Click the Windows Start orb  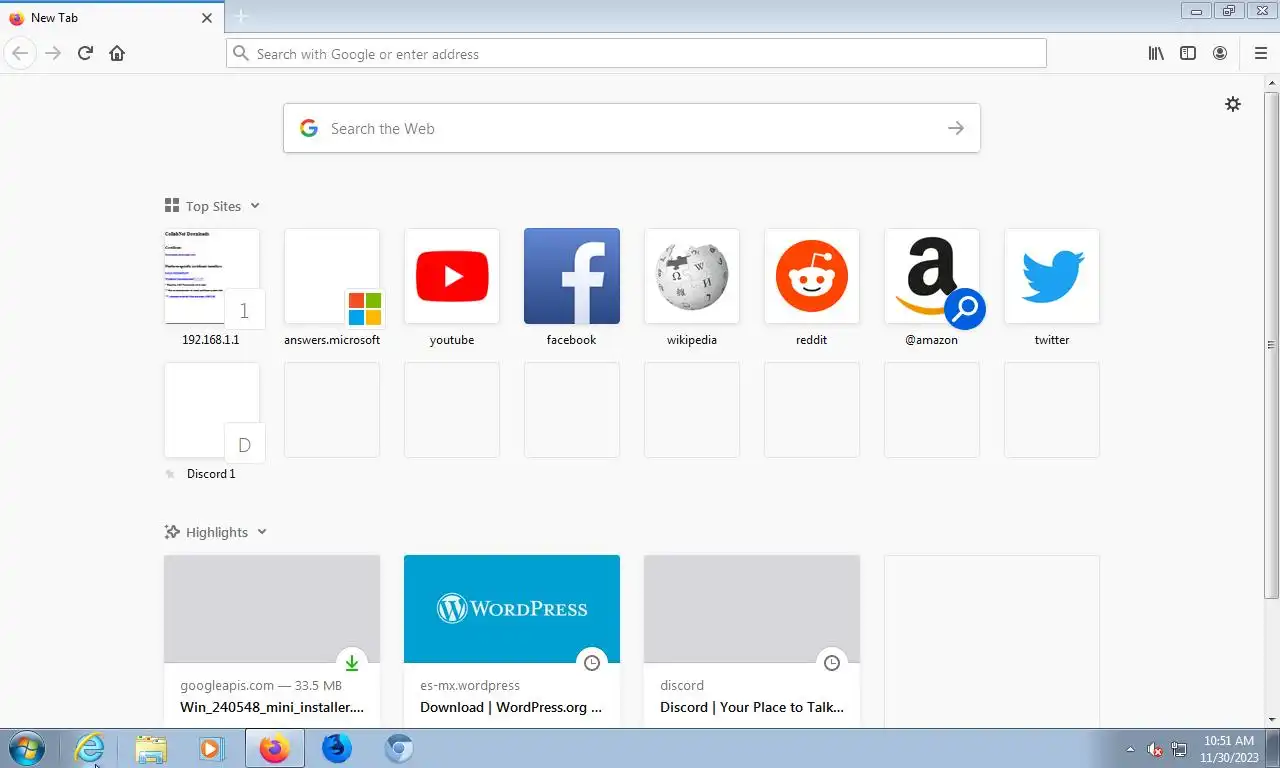coord(26,748)
